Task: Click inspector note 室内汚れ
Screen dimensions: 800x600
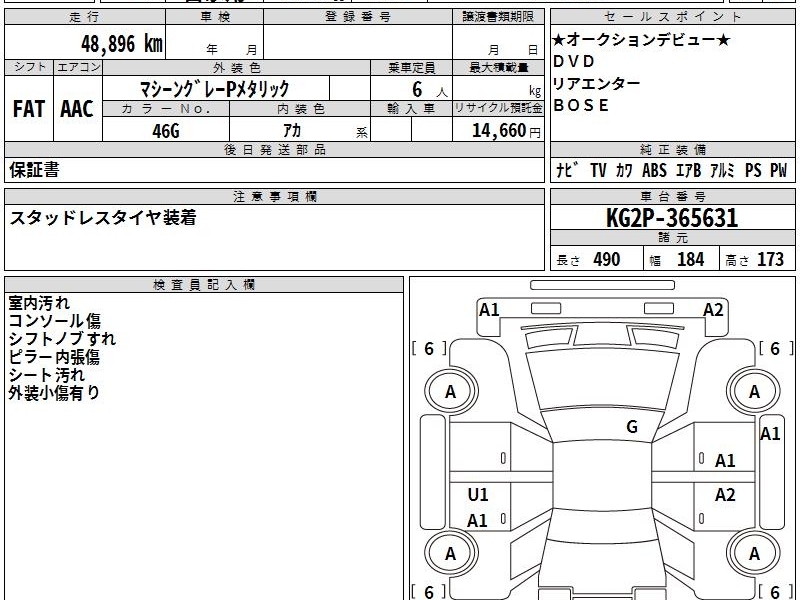Action: (39, 303)
